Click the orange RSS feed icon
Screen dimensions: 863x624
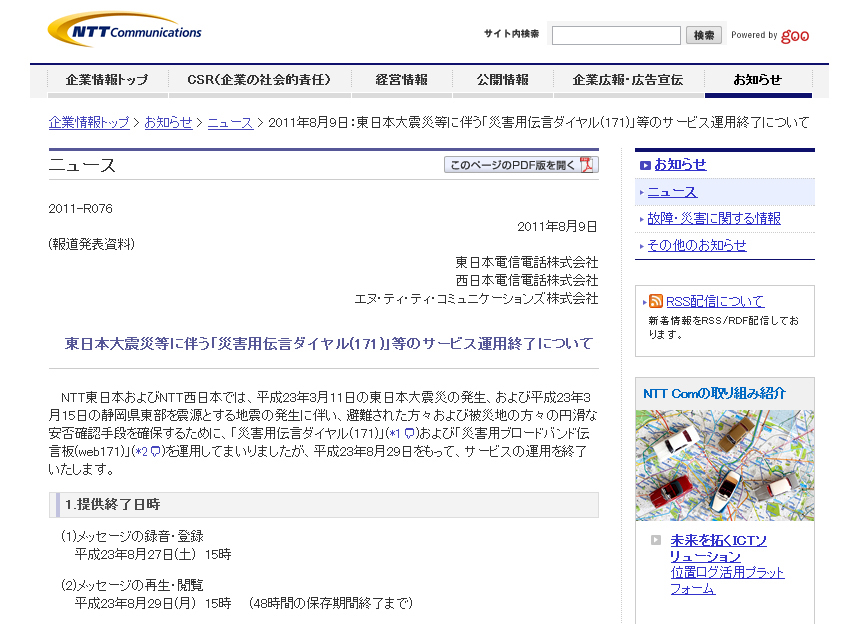pos(656,301)
